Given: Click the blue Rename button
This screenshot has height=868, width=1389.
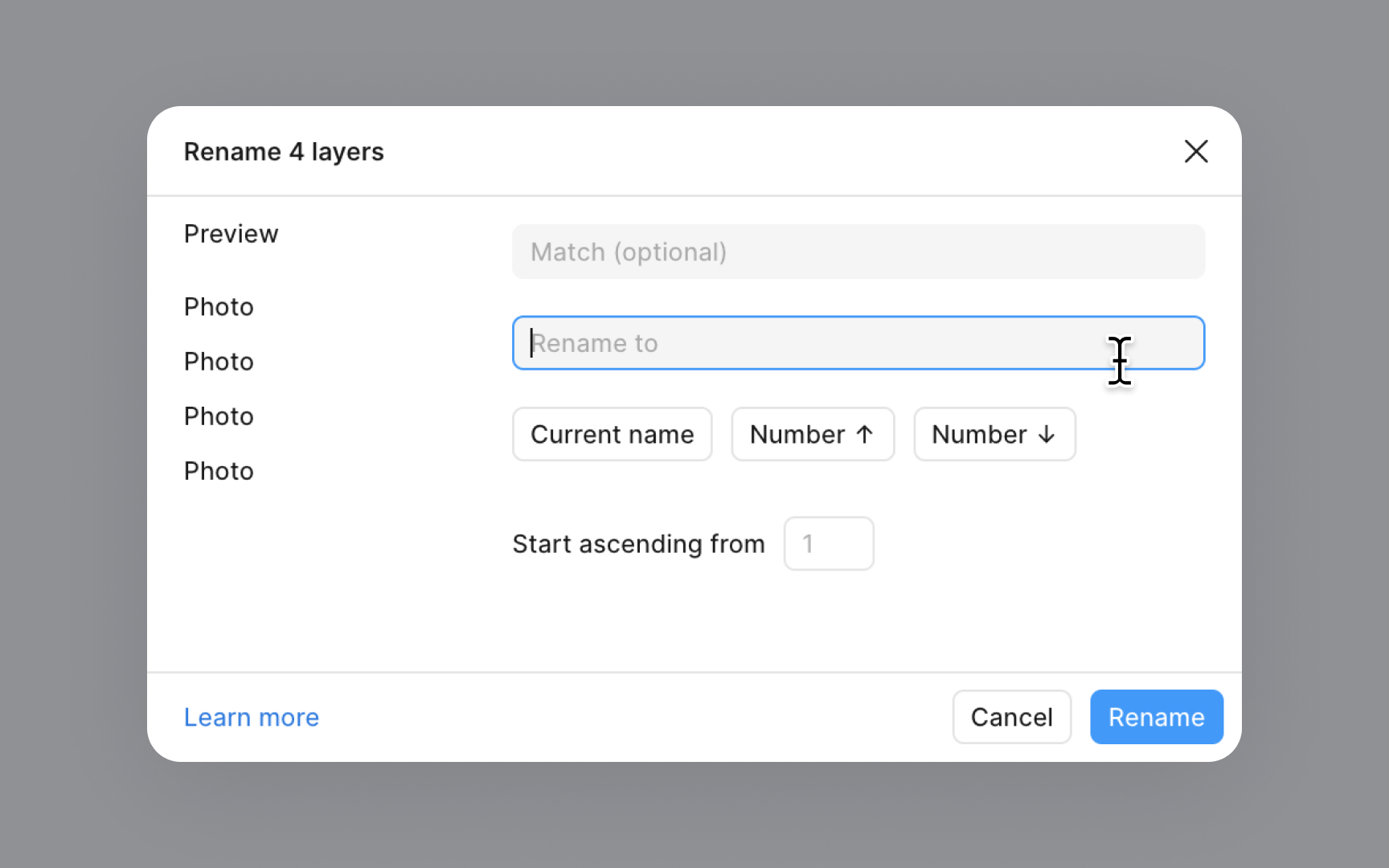Looking at the screenshot, I should (1156, 717).
